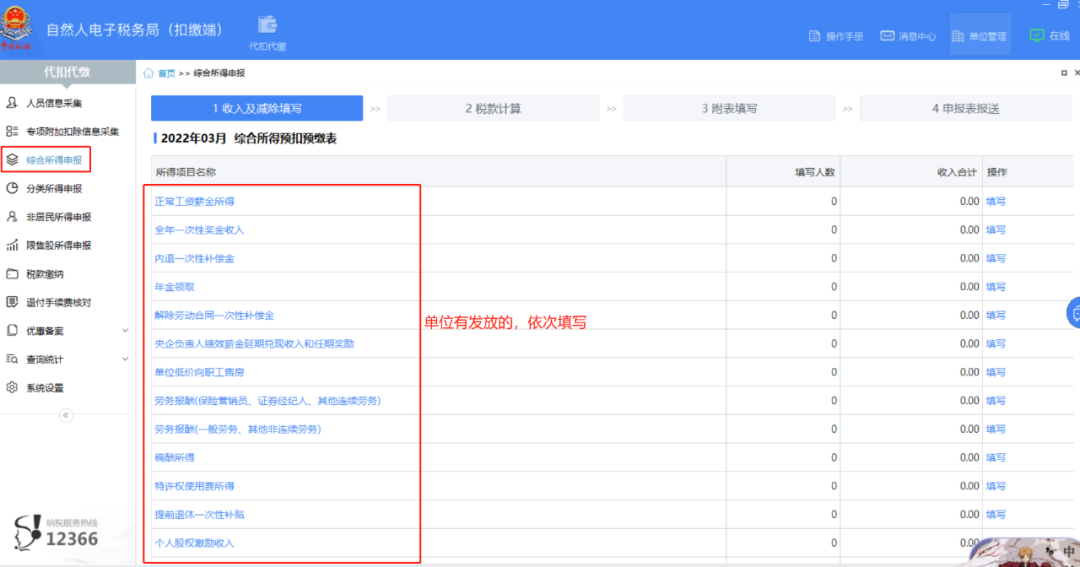1080x567 pixels.
Task: Open 年金领取 link
Action: pos(174,287)
